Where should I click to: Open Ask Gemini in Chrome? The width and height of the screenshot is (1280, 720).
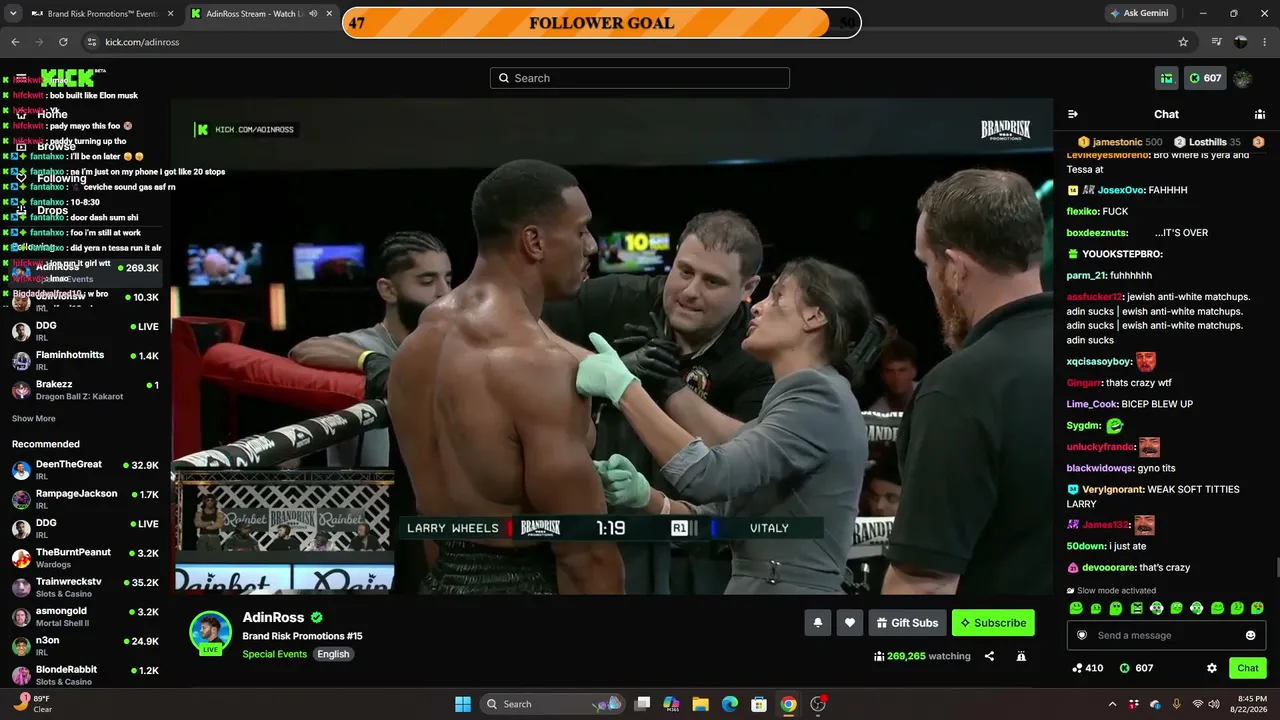[x=1139, y=13]
